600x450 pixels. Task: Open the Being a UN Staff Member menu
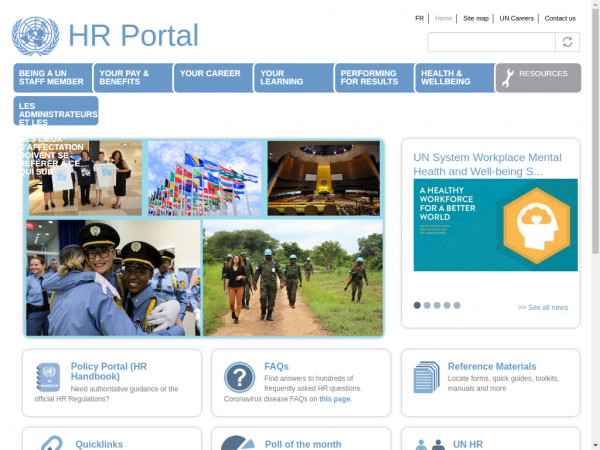point(53,78)
